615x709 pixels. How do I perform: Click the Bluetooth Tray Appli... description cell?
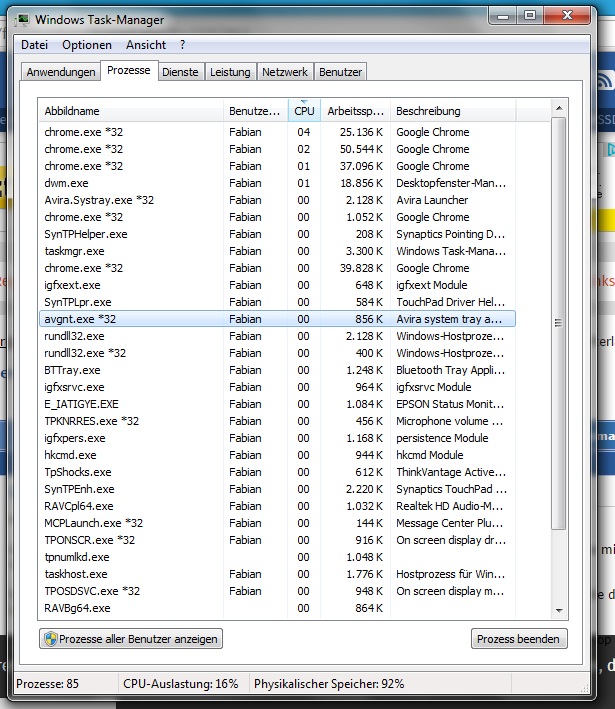pyautogui.click(x=450, y=370)
